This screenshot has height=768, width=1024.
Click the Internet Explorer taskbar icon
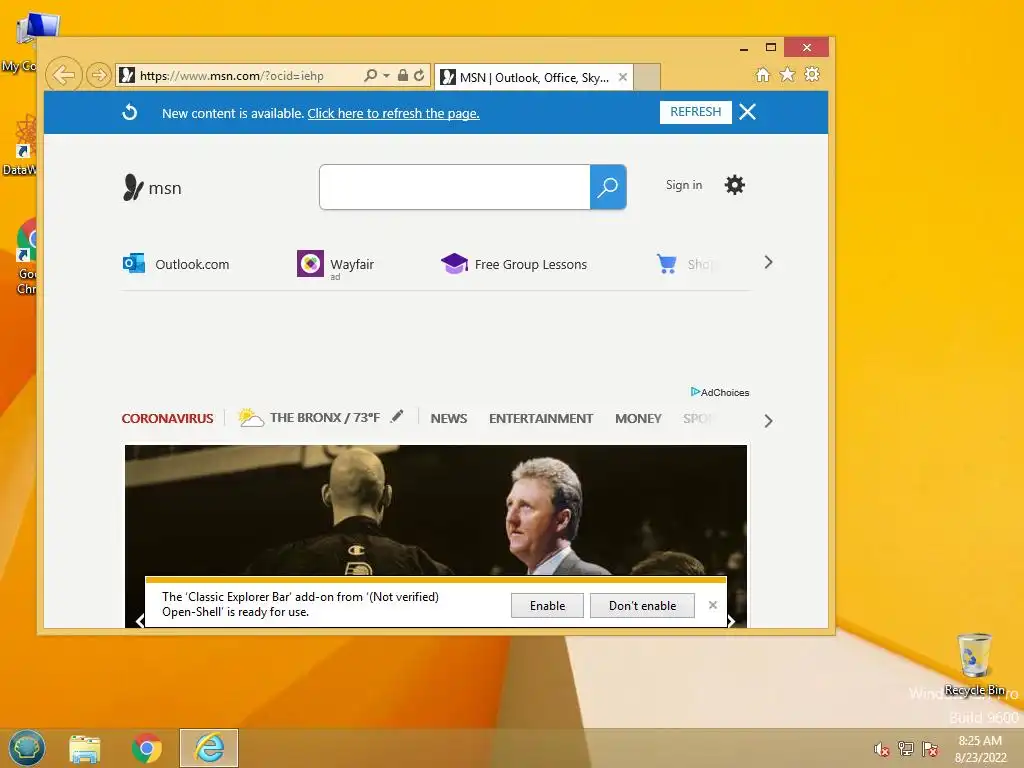[209, 748]
